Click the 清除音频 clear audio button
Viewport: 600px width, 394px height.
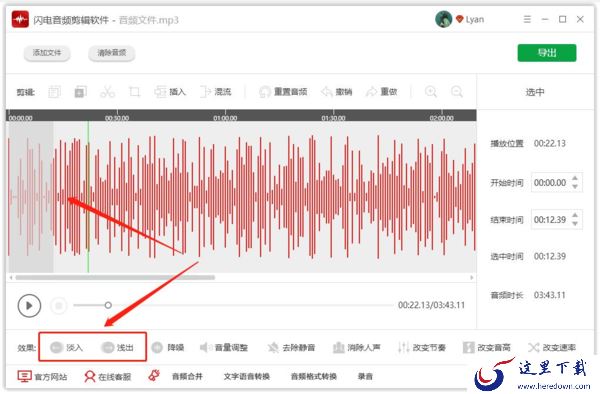click(x=111, y=53)
